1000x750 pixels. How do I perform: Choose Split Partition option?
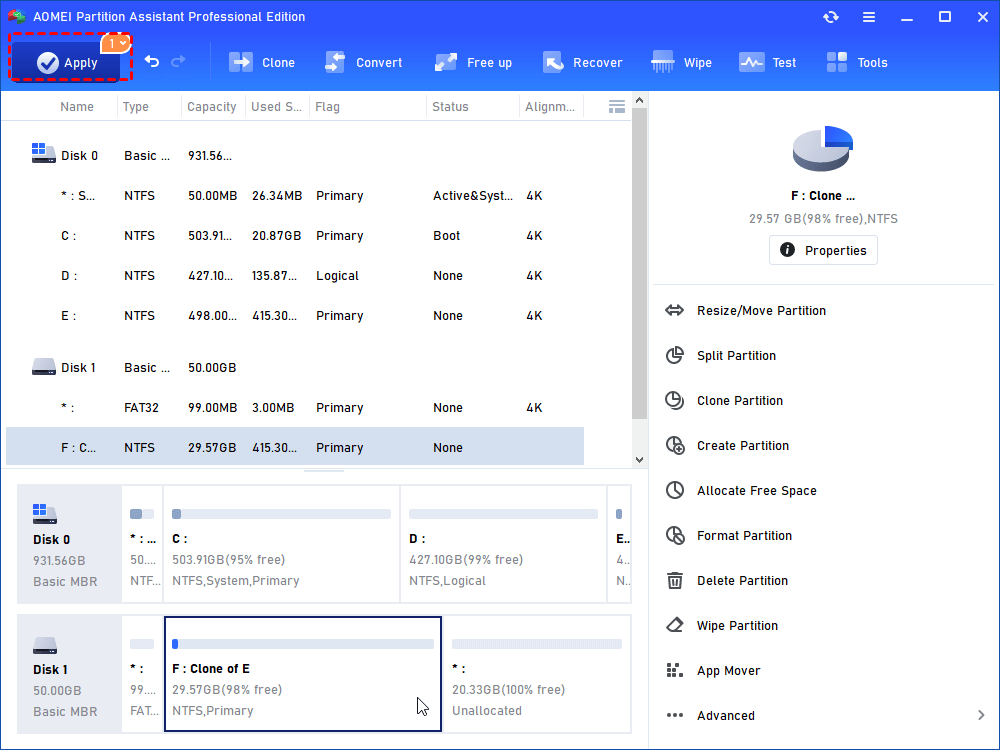pos(736,355)
